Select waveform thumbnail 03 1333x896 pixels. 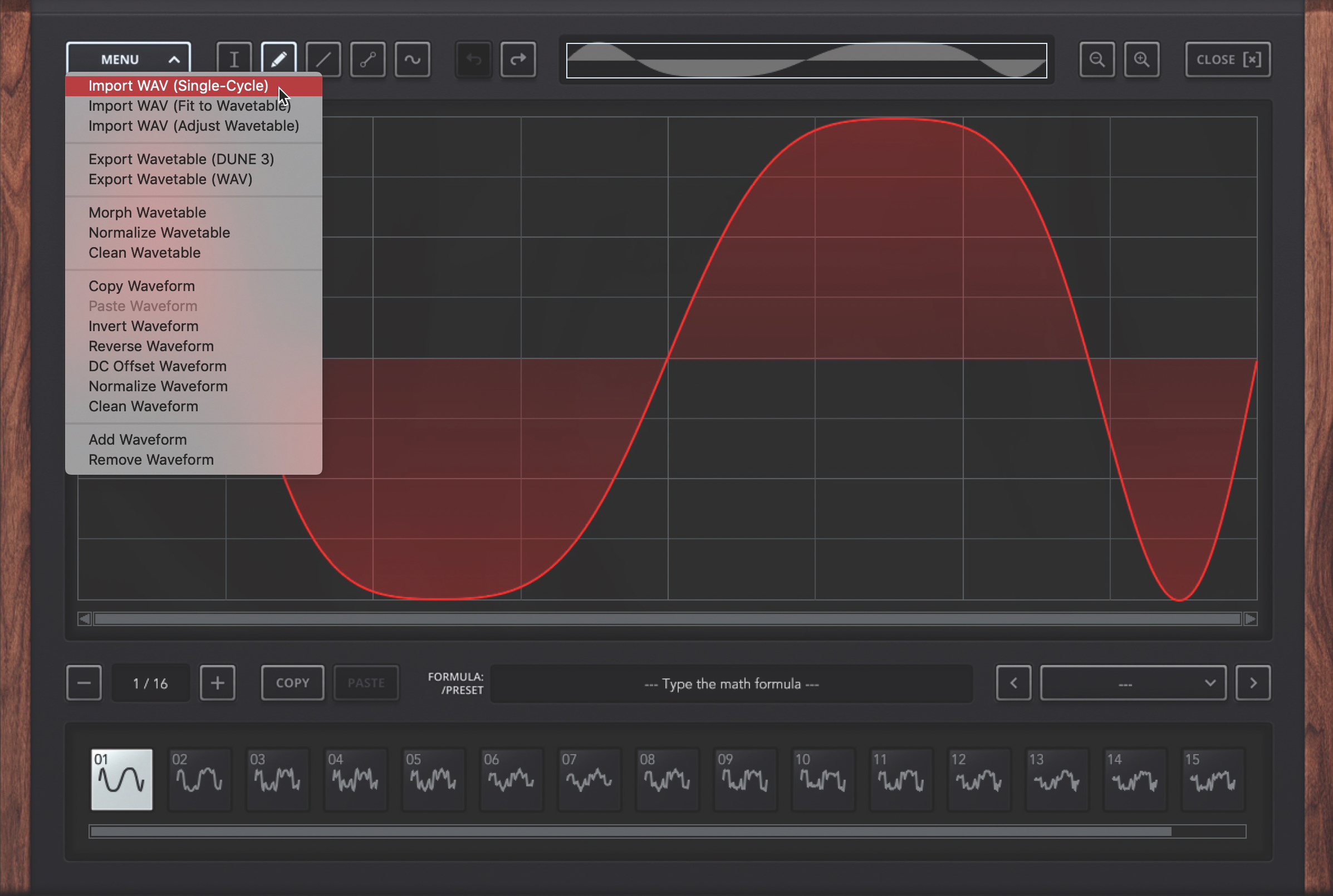[x=277, y=780]
